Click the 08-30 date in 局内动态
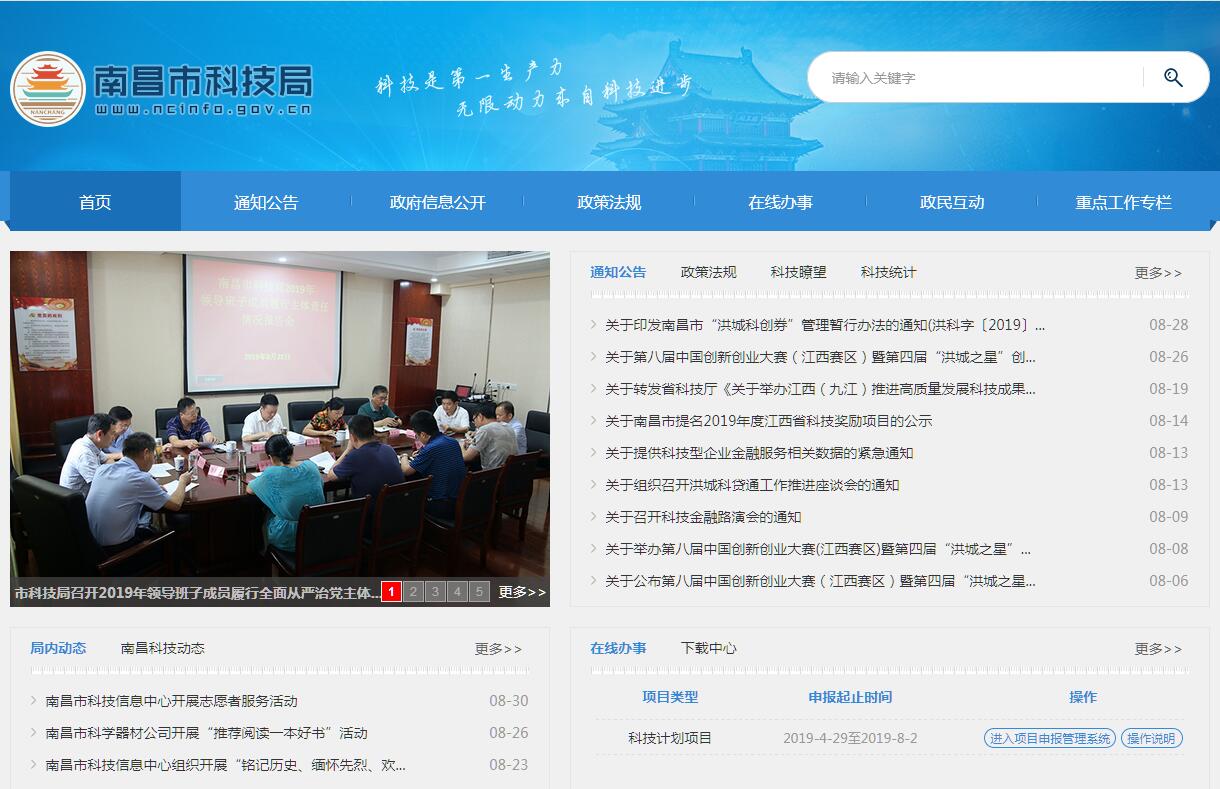The width and height of the screenshot is (1220, 789). (509, 701)
